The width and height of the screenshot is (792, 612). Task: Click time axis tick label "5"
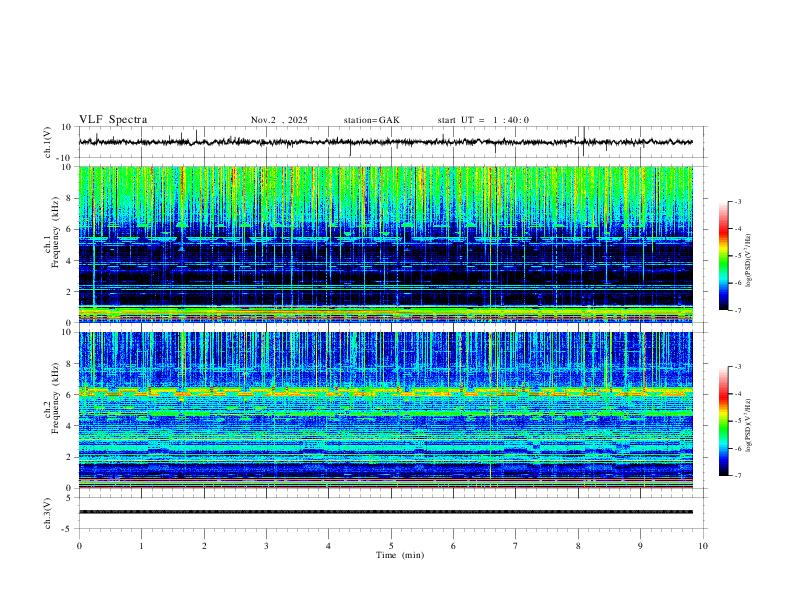coord(391,546)
